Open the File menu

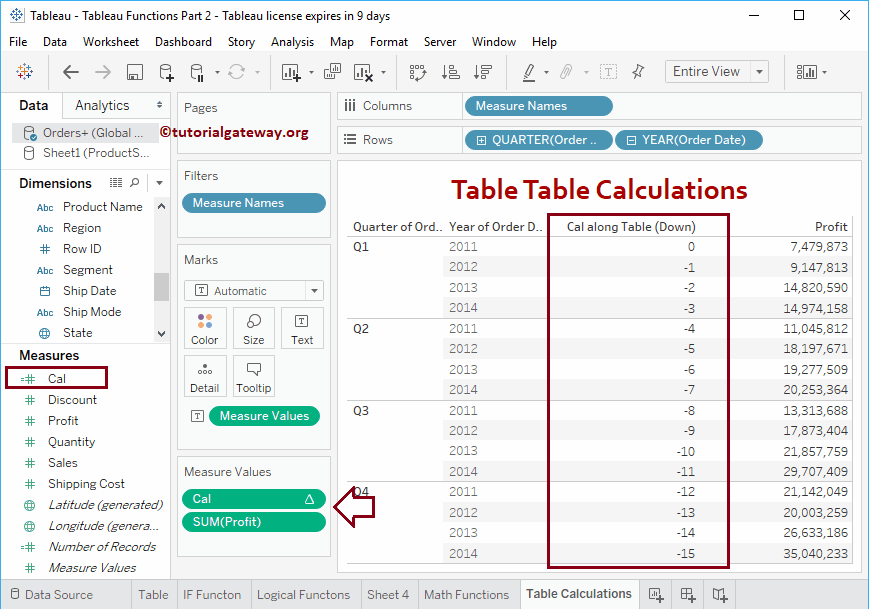point(18,42)
